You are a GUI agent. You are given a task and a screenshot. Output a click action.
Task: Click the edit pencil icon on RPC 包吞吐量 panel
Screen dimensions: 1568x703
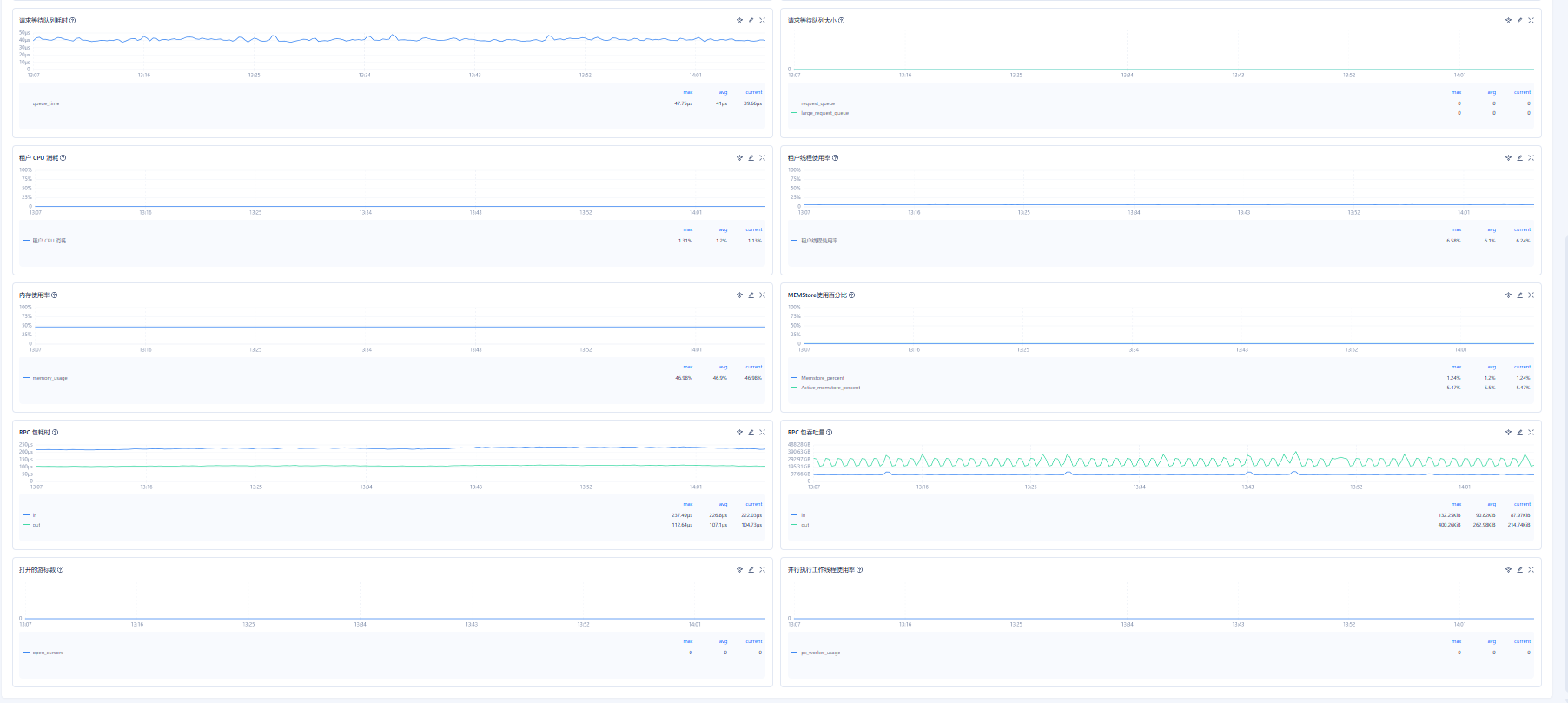(1519, 432)
